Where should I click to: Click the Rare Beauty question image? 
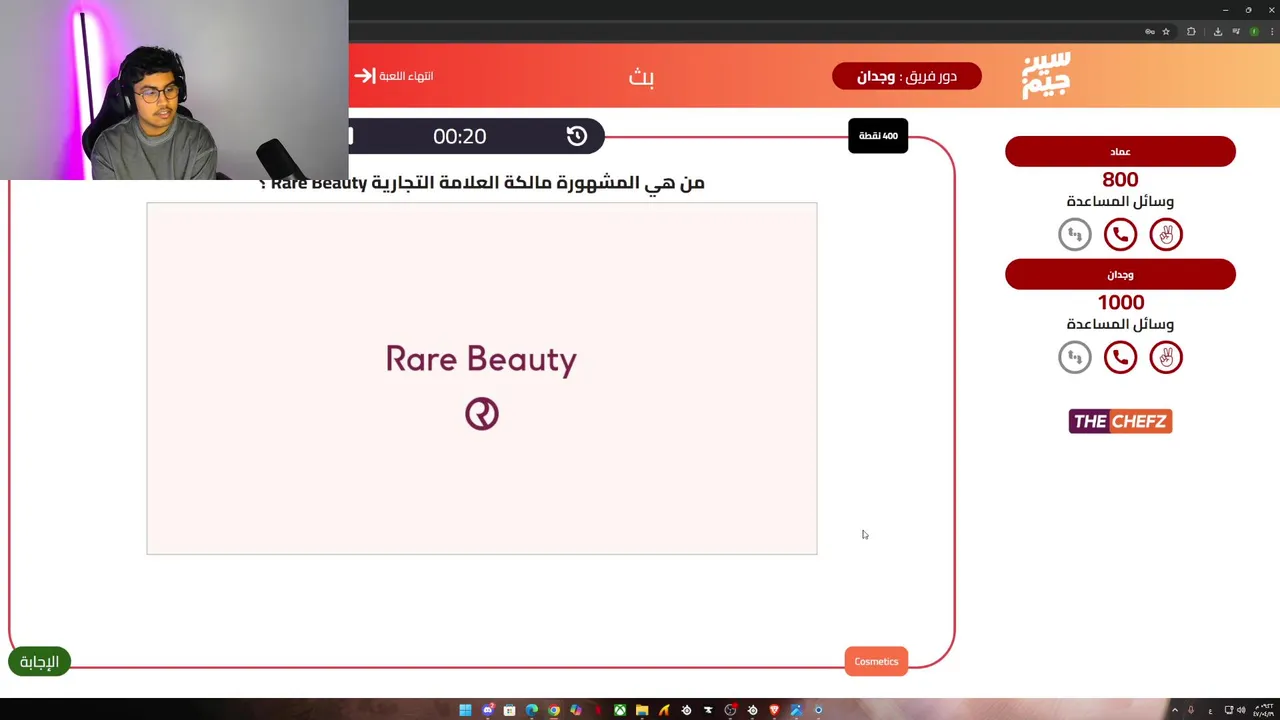(x=482, y=378)
